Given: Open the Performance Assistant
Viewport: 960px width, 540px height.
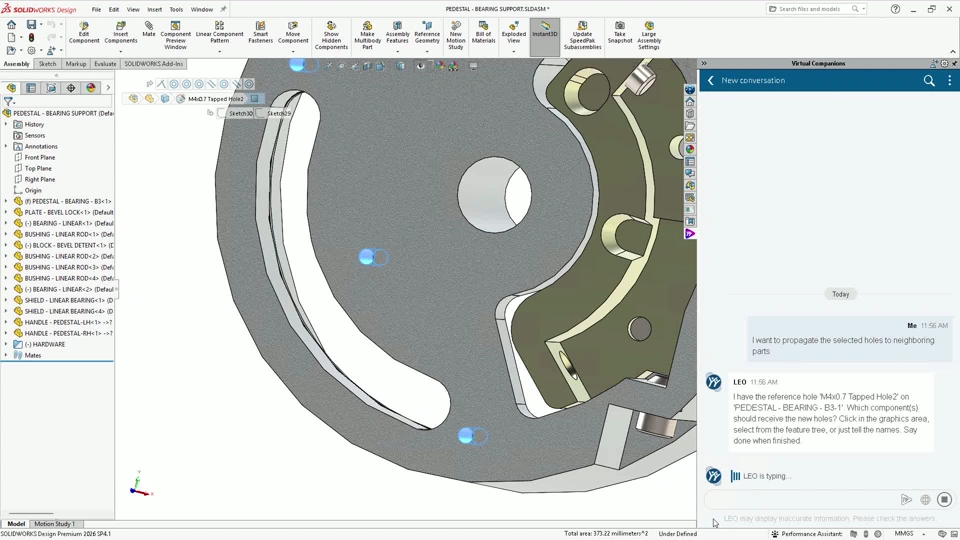Looking at the screenshot, I should 807,534.
